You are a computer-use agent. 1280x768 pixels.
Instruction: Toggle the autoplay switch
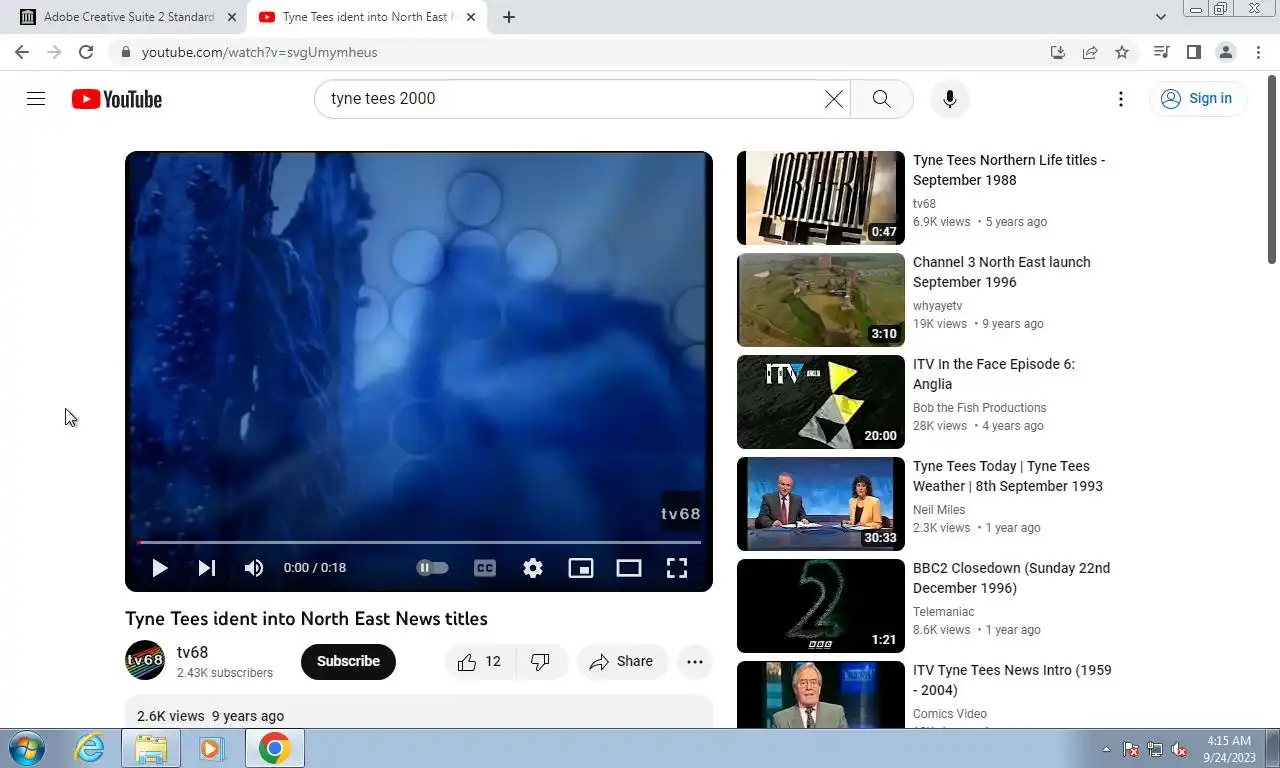[x=432, y=568]
